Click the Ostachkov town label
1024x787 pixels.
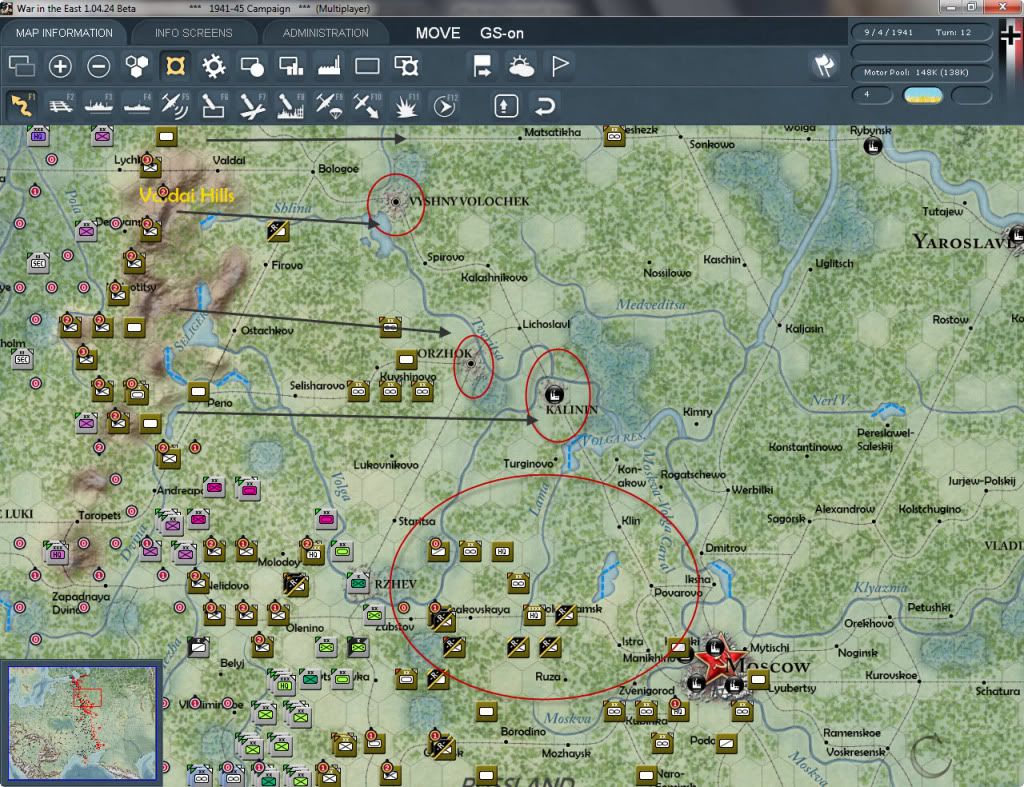pos(267,330)
